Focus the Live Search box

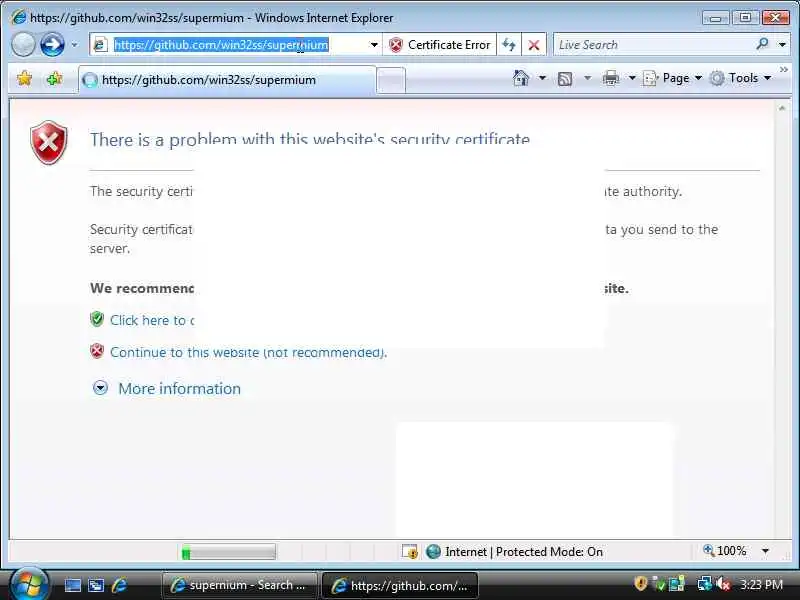pyautogui.click(x=653, y=45)
